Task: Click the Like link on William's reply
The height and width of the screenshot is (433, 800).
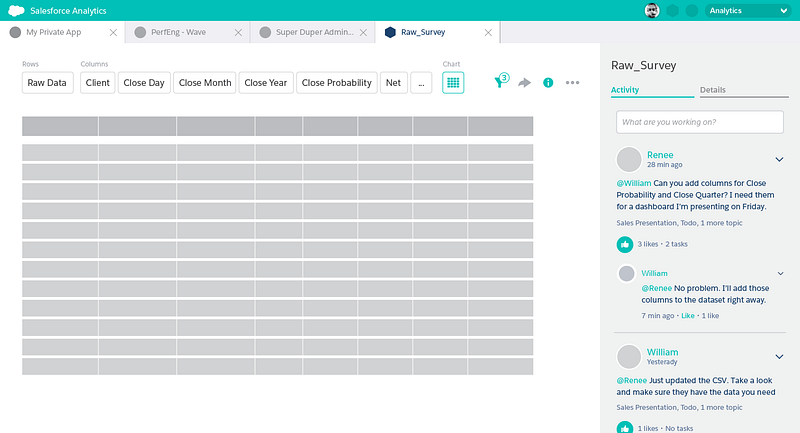Action: point(688,316)
